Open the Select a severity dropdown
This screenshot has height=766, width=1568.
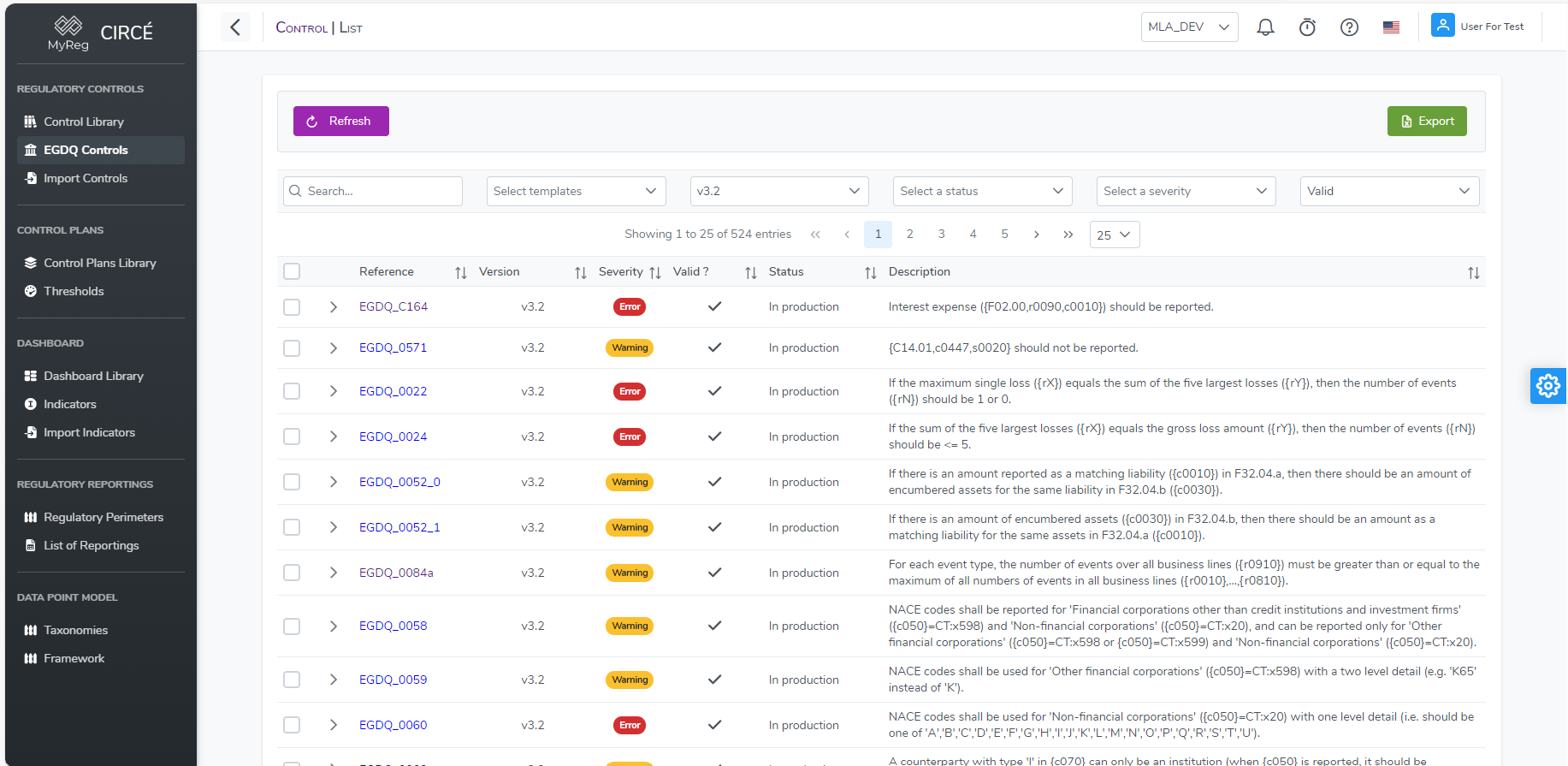pos(1185,191)
